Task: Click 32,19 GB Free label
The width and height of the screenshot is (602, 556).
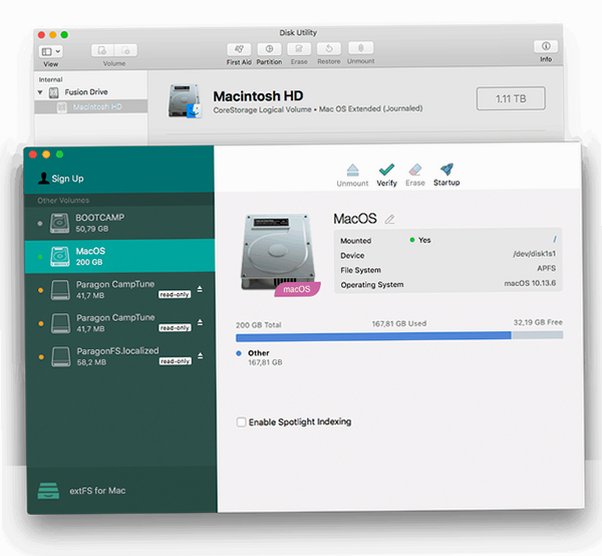Action: pyautogui.click(x=538, y=322)
